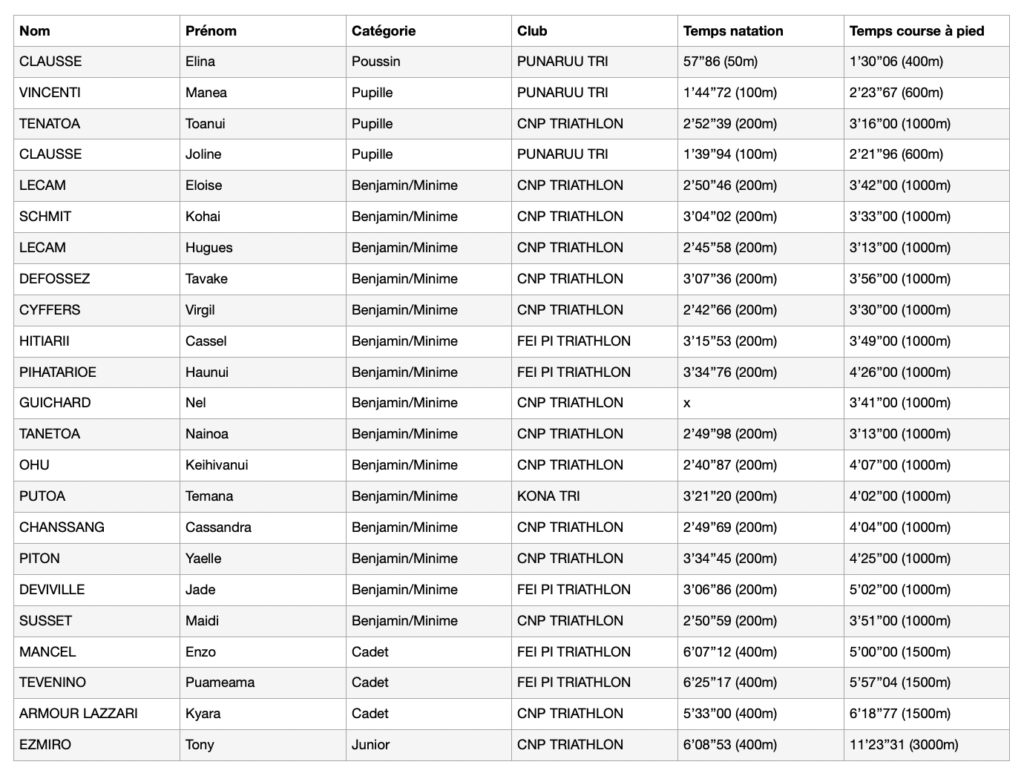Select the 6'07"12 (400m) swim time
Image resolution: width=1024 pixels, height=776 pixels.
tap(730, 652)
